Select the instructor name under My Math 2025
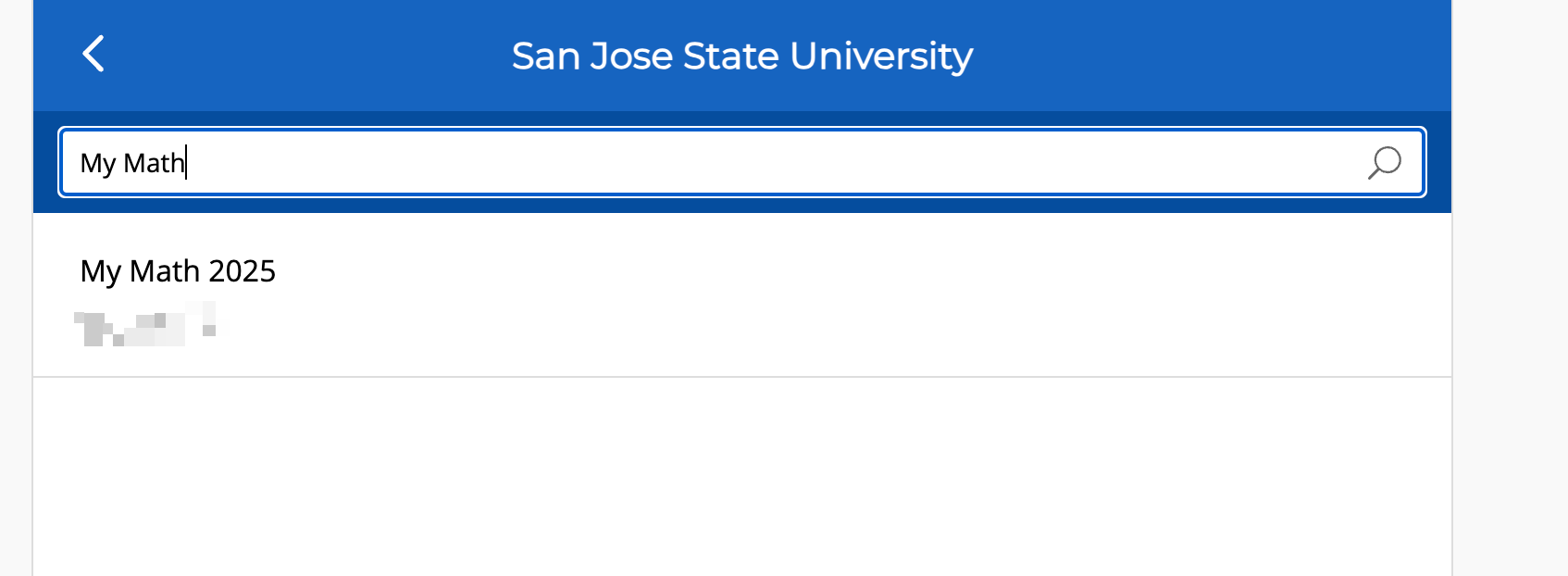This screenshot has width=1568, height=576. point(143,324)
